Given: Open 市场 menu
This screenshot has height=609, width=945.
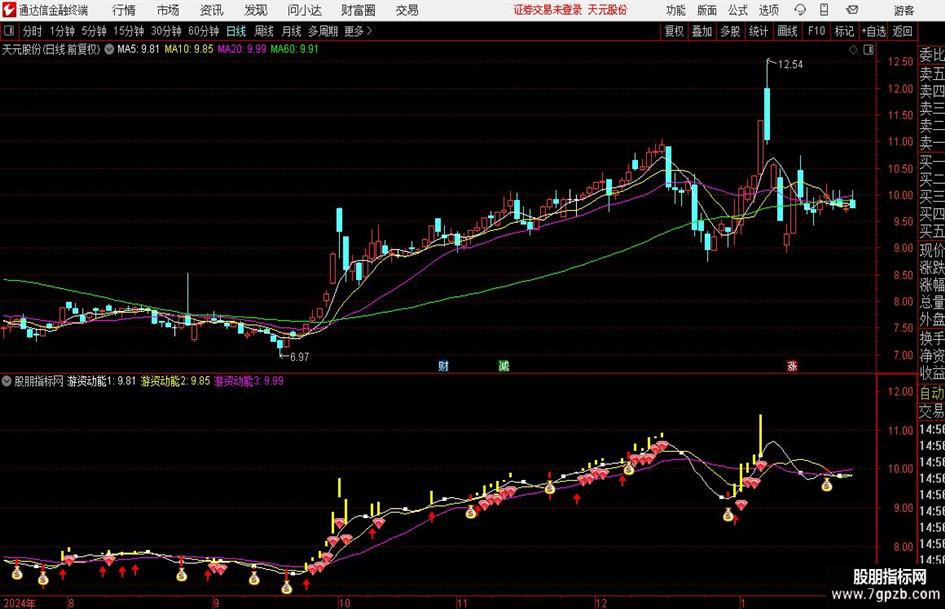Looking at the screenshot, I should (168, 10).
